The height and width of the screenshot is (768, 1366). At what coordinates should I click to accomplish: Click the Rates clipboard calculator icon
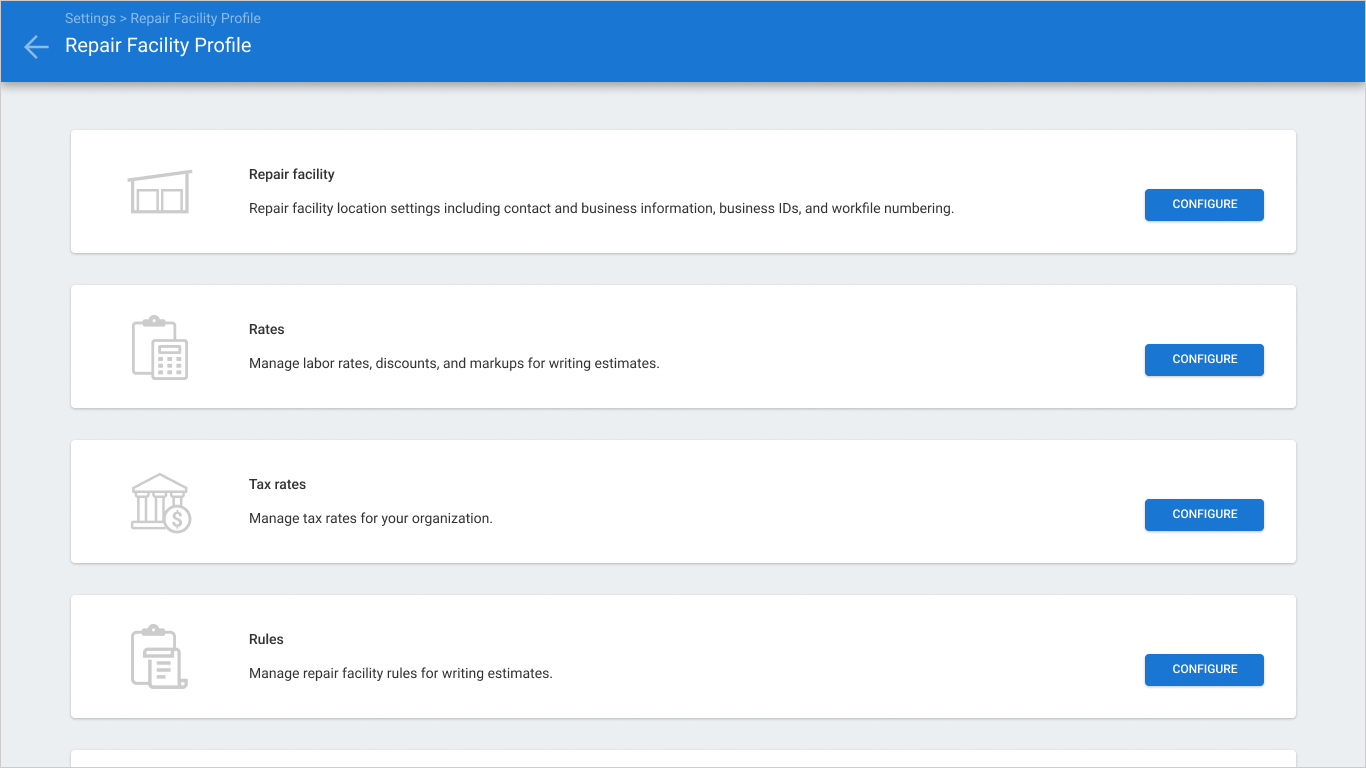pos(160,347)
